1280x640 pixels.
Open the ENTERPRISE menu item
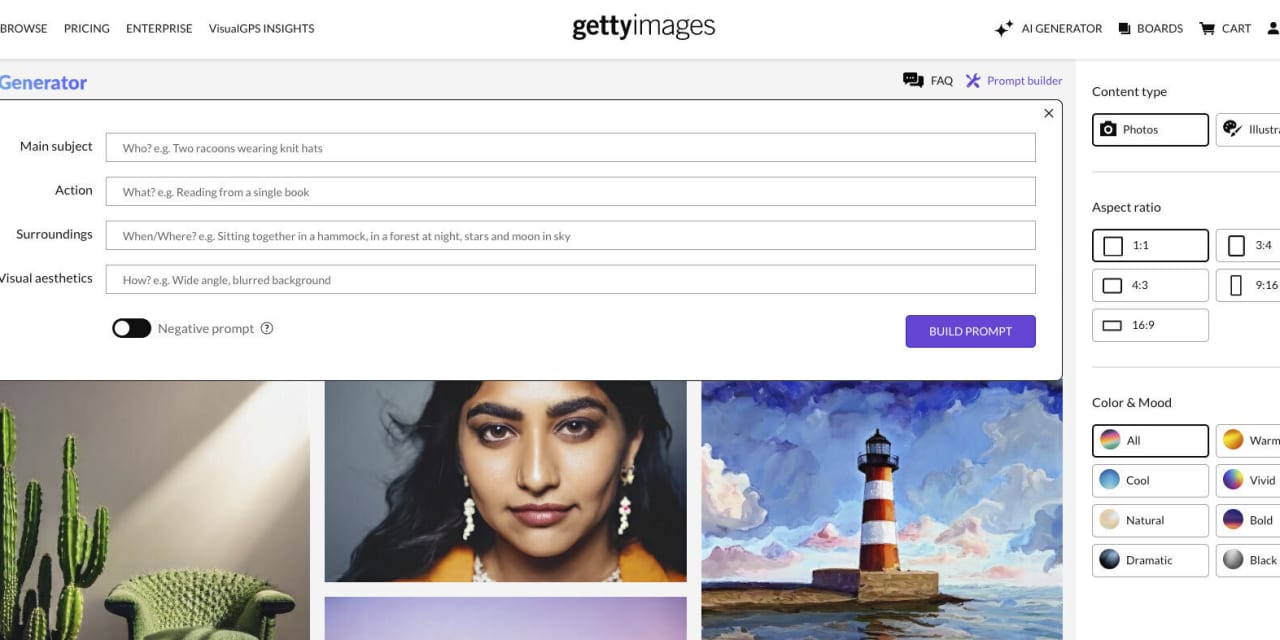[159, 29]
